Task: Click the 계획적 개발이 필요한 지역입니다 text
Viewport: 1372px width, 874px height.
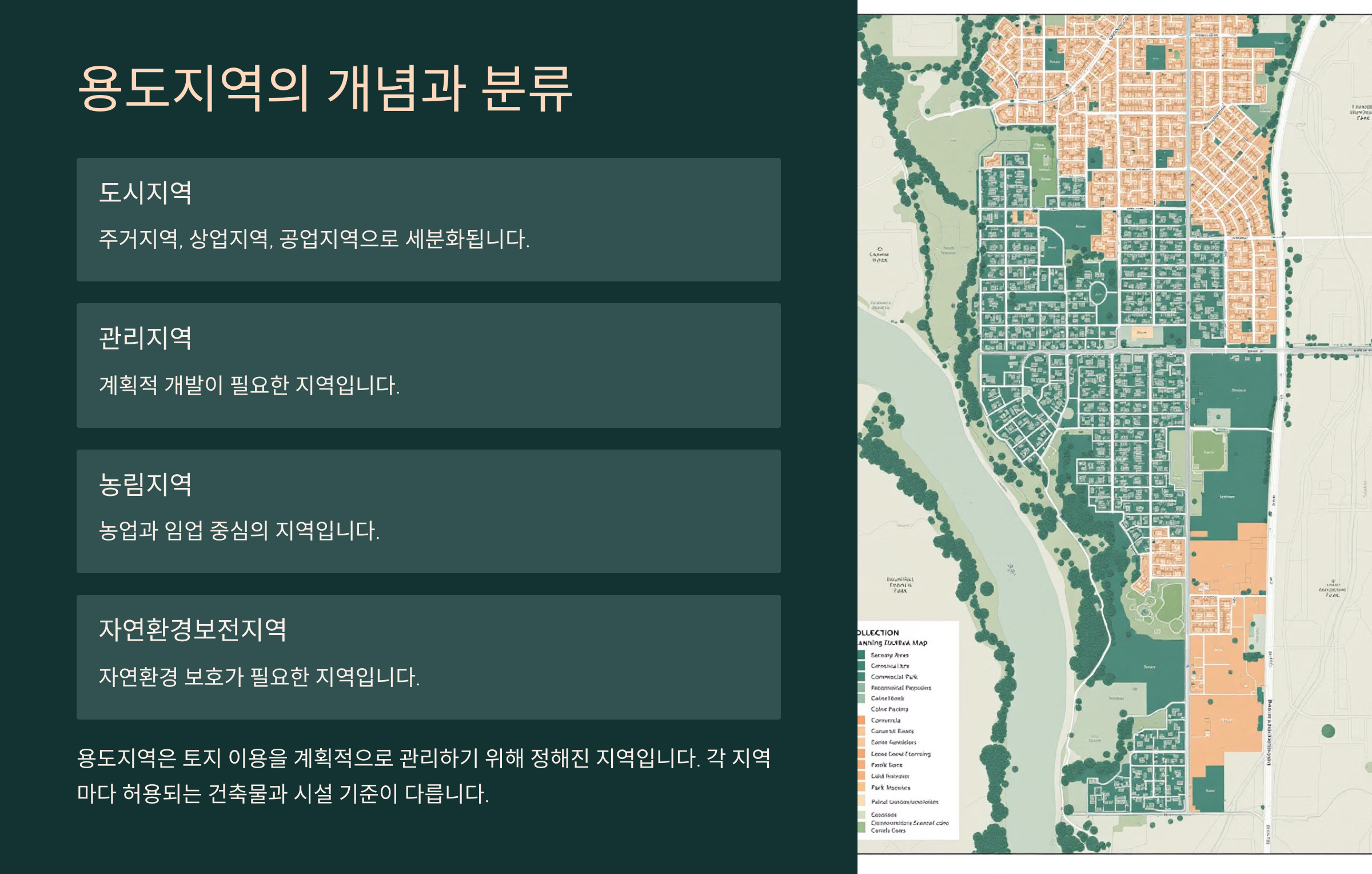Action: tap(249, 385)
